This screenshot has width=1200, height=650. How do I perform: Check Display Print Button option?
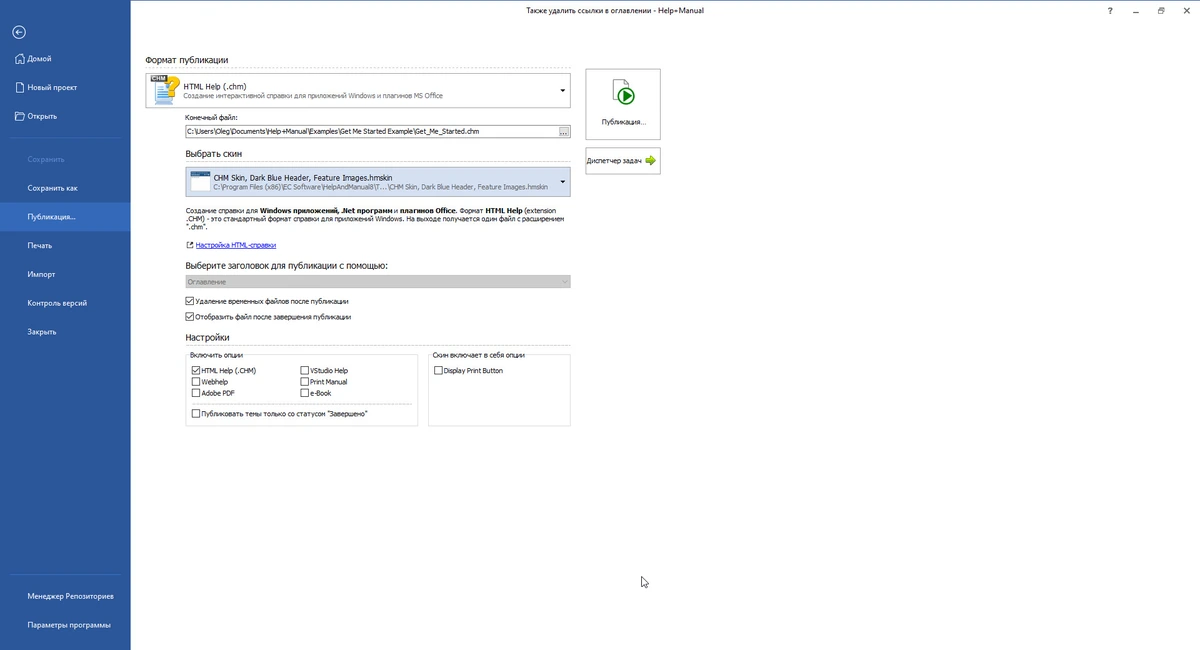438,371
